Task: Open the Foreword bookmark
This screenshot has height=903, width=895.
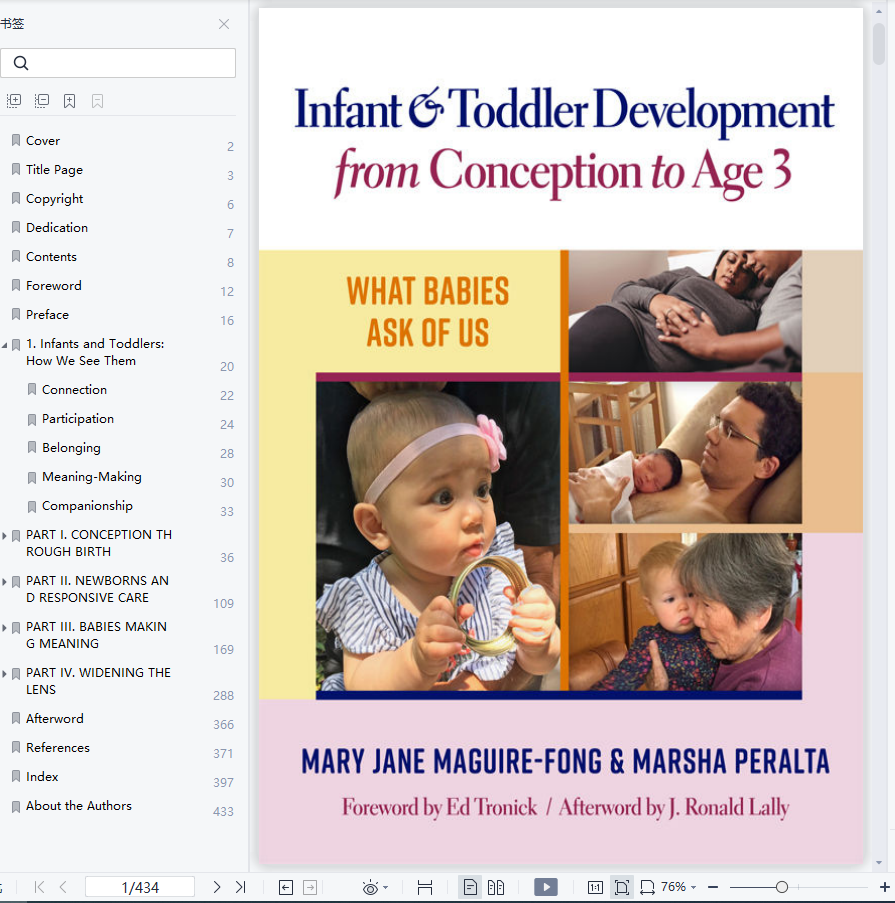Action: point(54,286)
